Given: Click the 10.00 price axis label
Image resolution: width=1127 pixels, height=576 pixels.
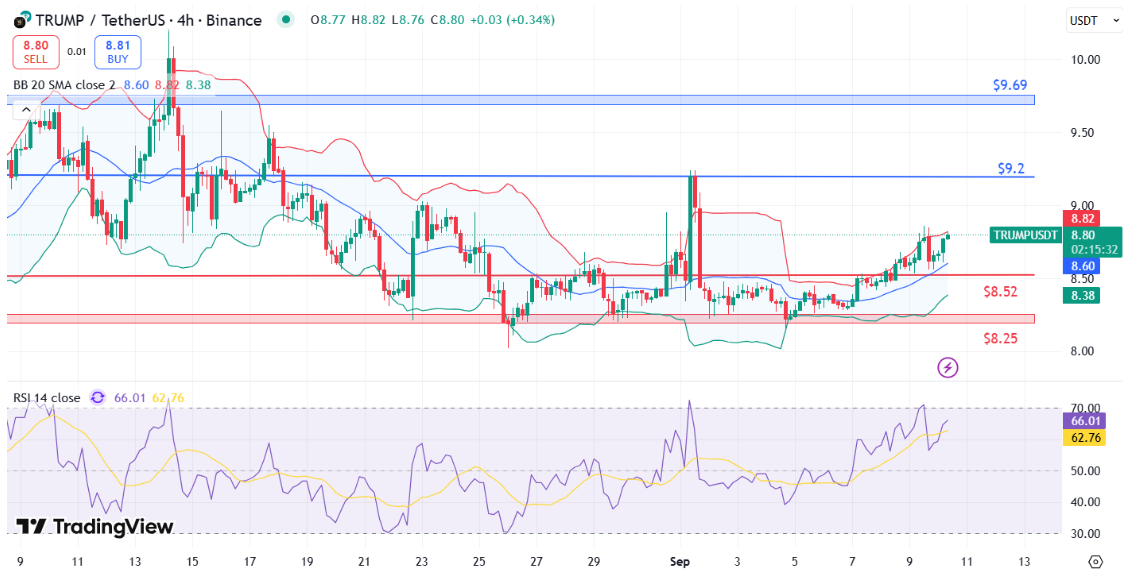Looking at the screenshot, I should (x=1083, y=60).
